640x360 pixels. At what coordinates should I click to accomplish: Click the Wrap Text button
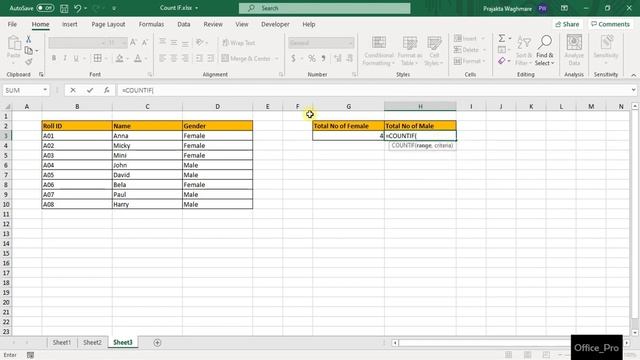[x=239, y=43]
